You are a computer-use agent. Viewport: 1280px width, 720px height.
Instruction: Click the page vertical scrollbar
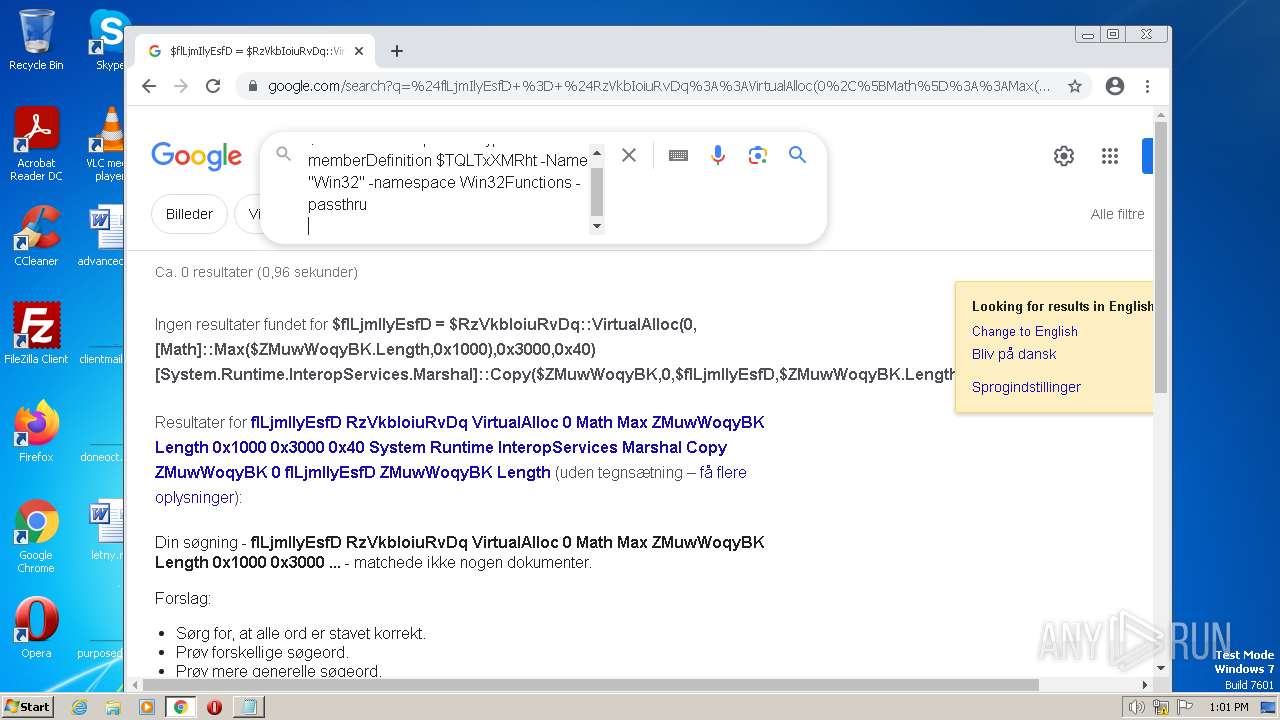click(x=1160, y=256)
